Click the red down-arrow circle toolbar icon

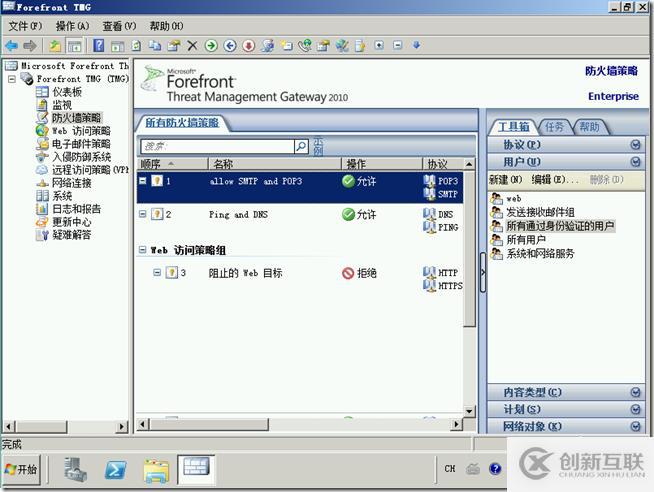click(249, 45)
